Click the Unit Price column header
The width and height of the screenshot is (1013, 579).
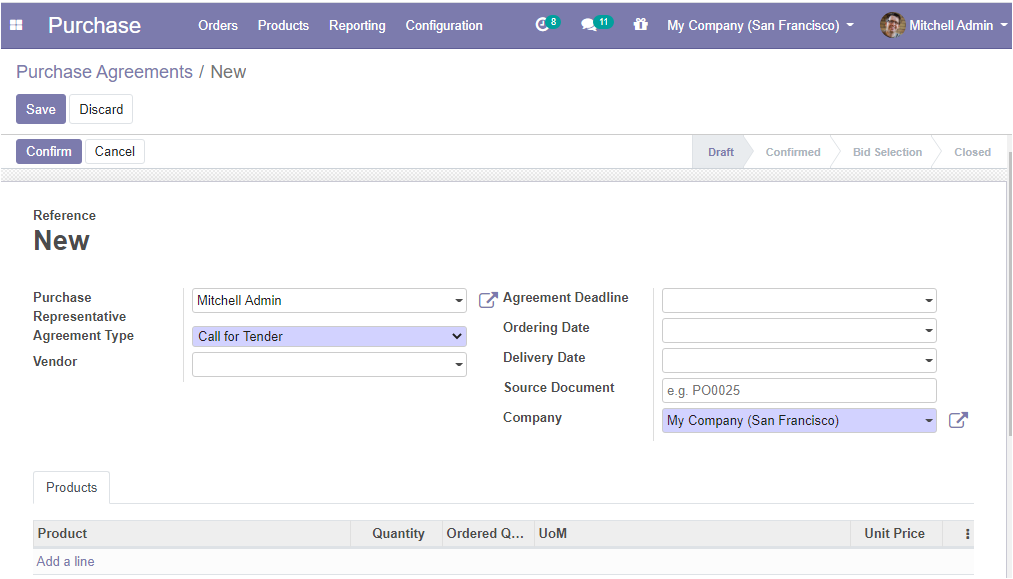tap(897, 534)
